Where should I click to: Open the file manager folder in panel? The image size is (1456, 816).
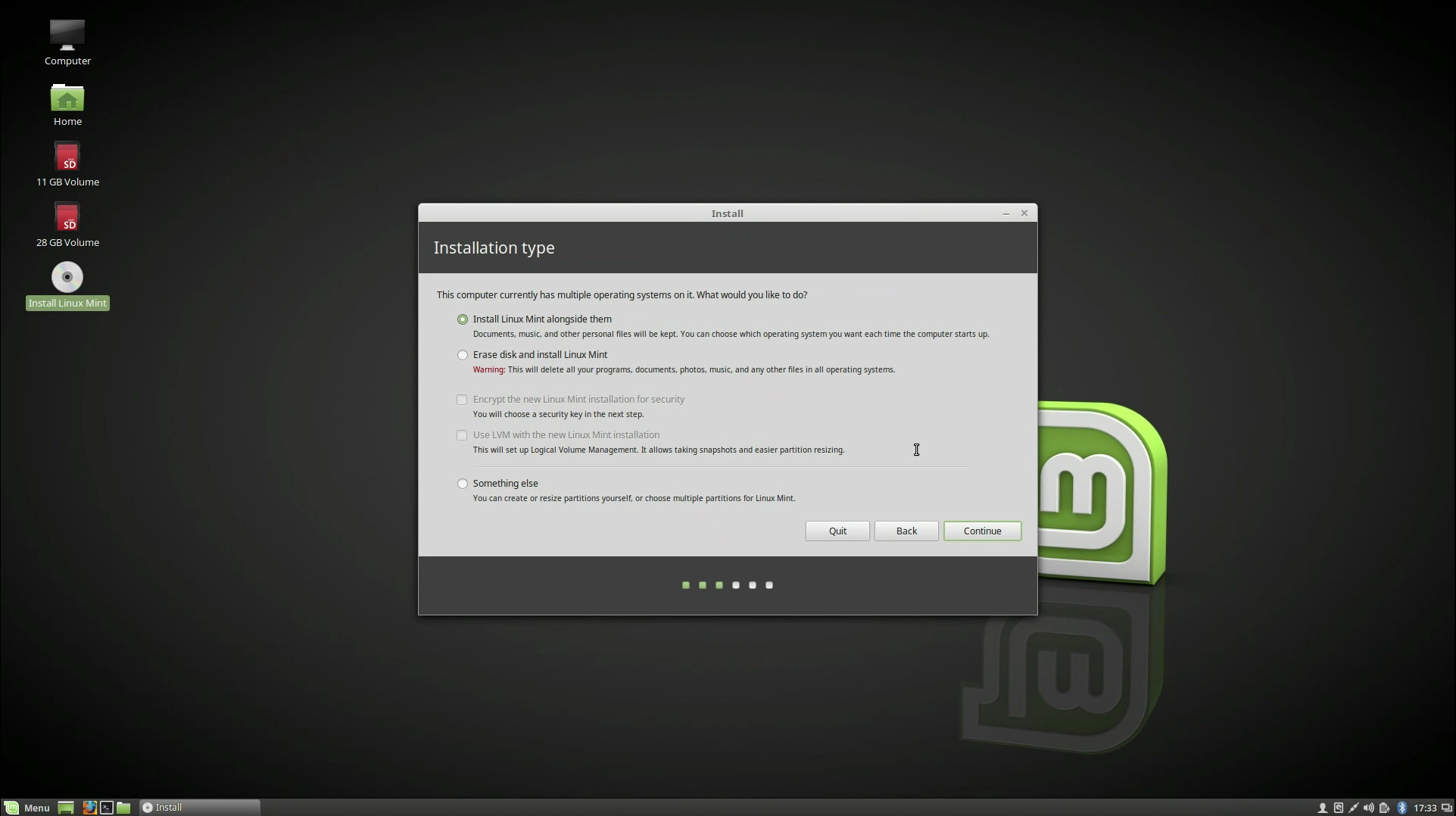[123, 808]
